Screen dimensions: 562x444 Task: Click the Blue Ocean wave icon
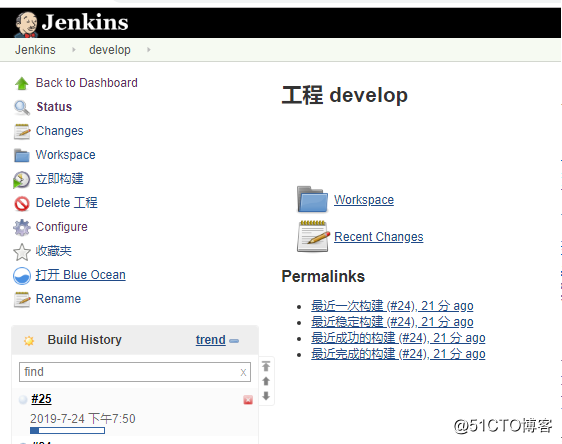(x=22, y=276)
